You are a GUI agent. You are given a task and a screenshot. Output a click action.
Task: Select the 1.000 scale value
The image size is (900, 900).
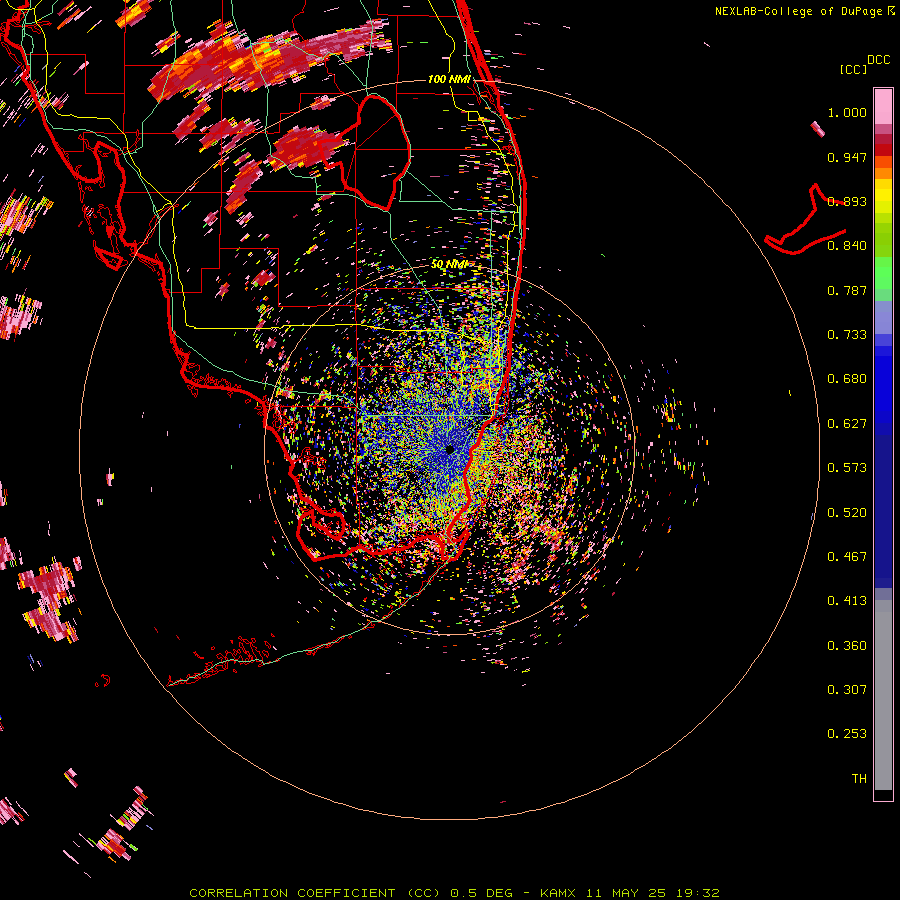point(847,112)
